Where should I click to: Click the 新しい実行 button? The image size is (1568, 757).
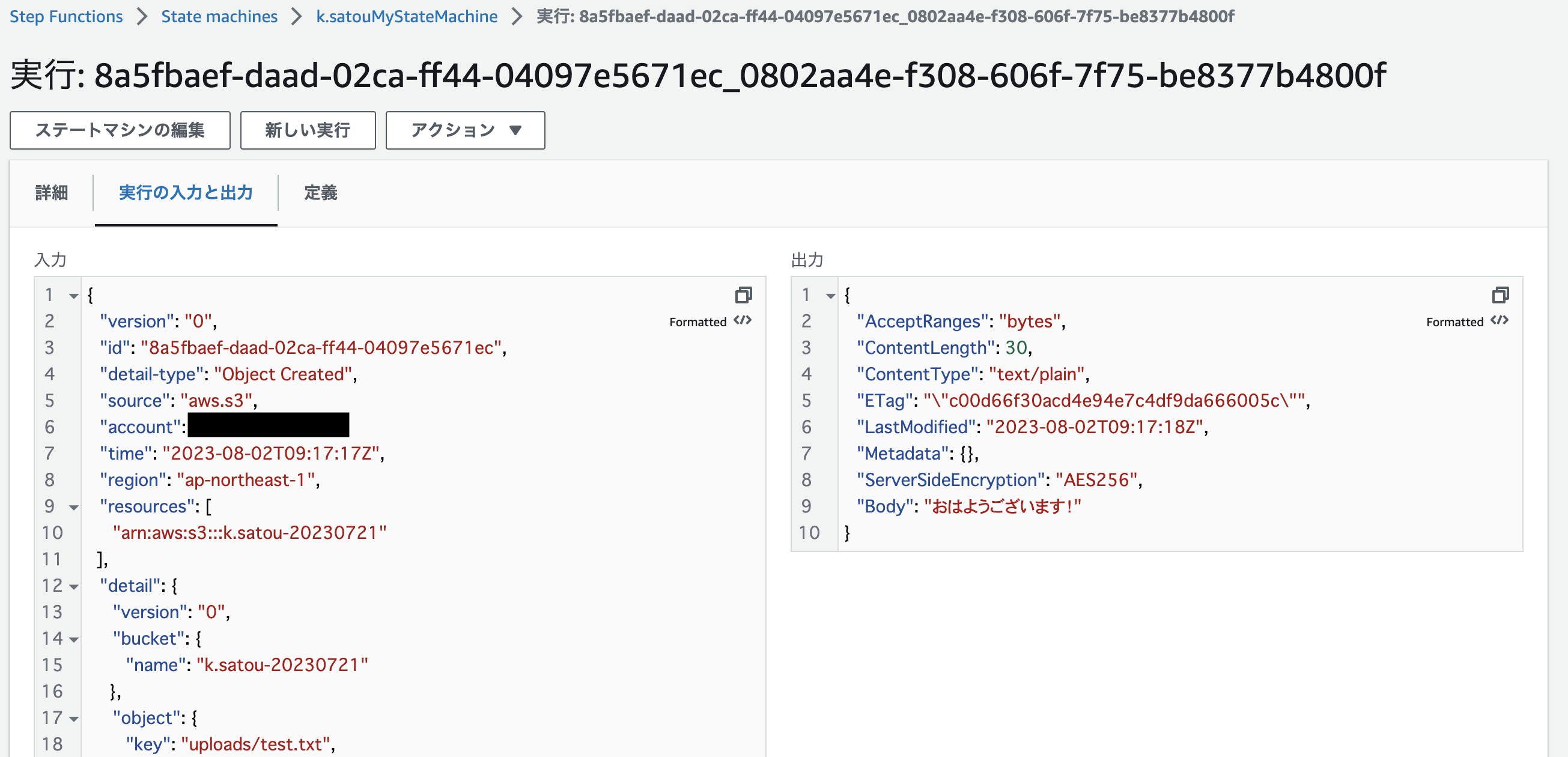pos(308,130)
